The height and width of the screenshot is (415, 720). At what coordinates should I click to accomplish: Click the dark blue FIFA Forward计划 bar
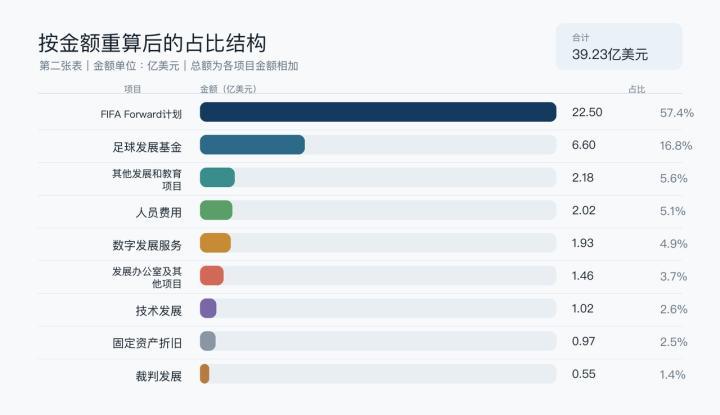tap(378, 112)
